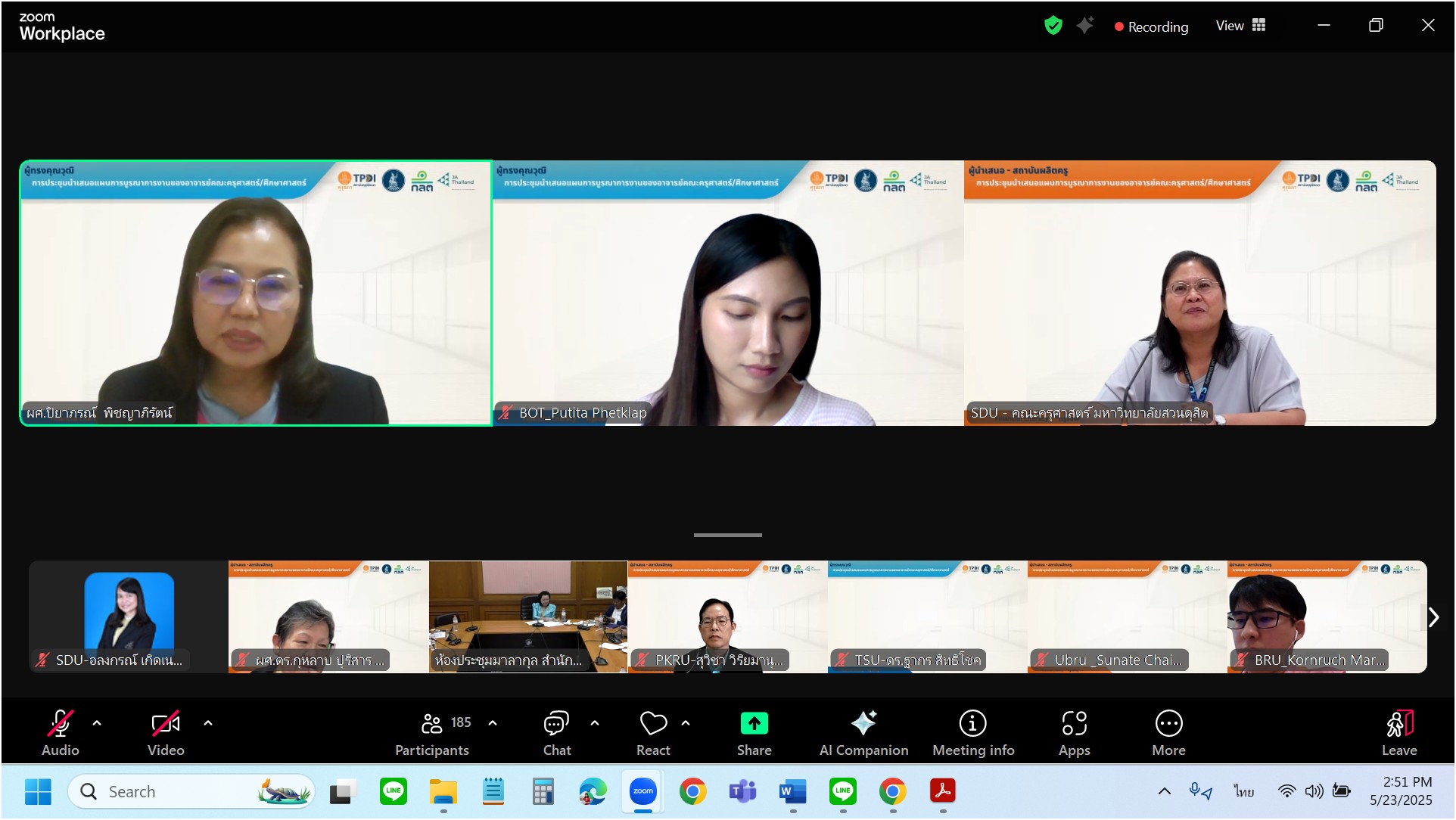Open Adobe Acrobat on taskbar
Viewport: 1456px width, 820px height.
click(x=943, y=791)
